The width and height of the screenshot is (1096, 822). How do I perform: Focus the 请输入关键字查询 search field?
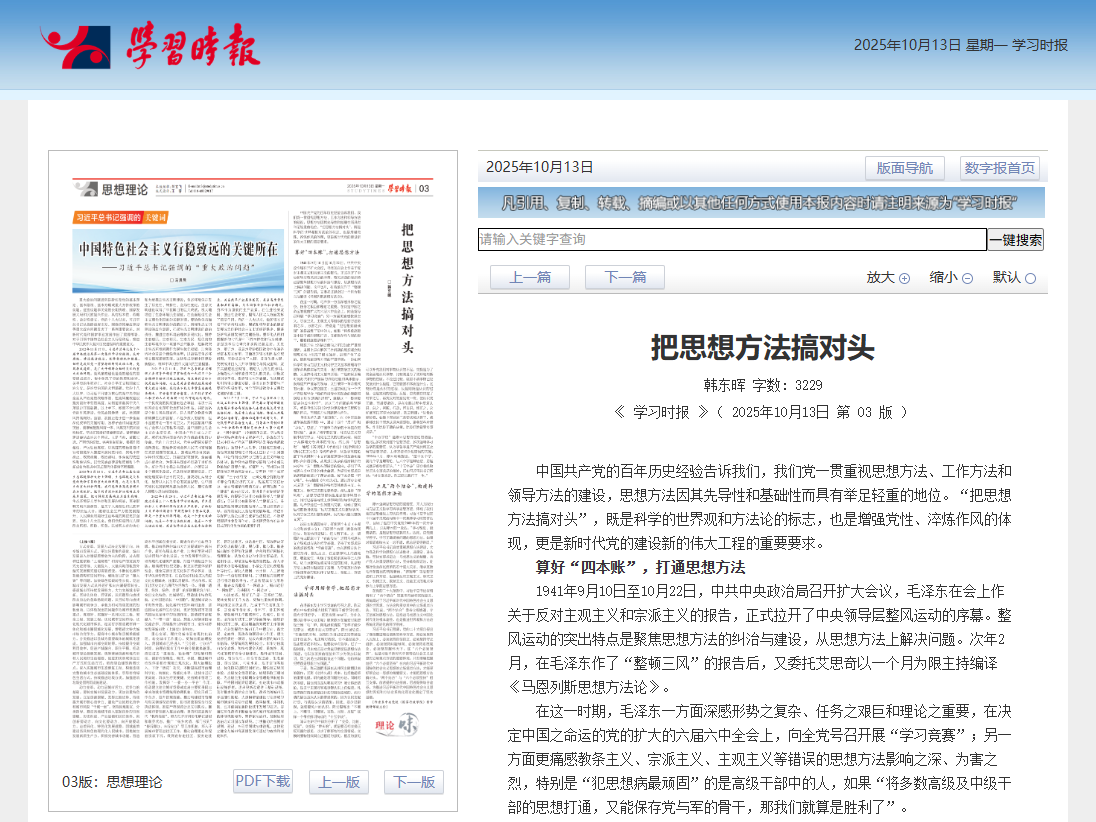[x=731, y=240]
